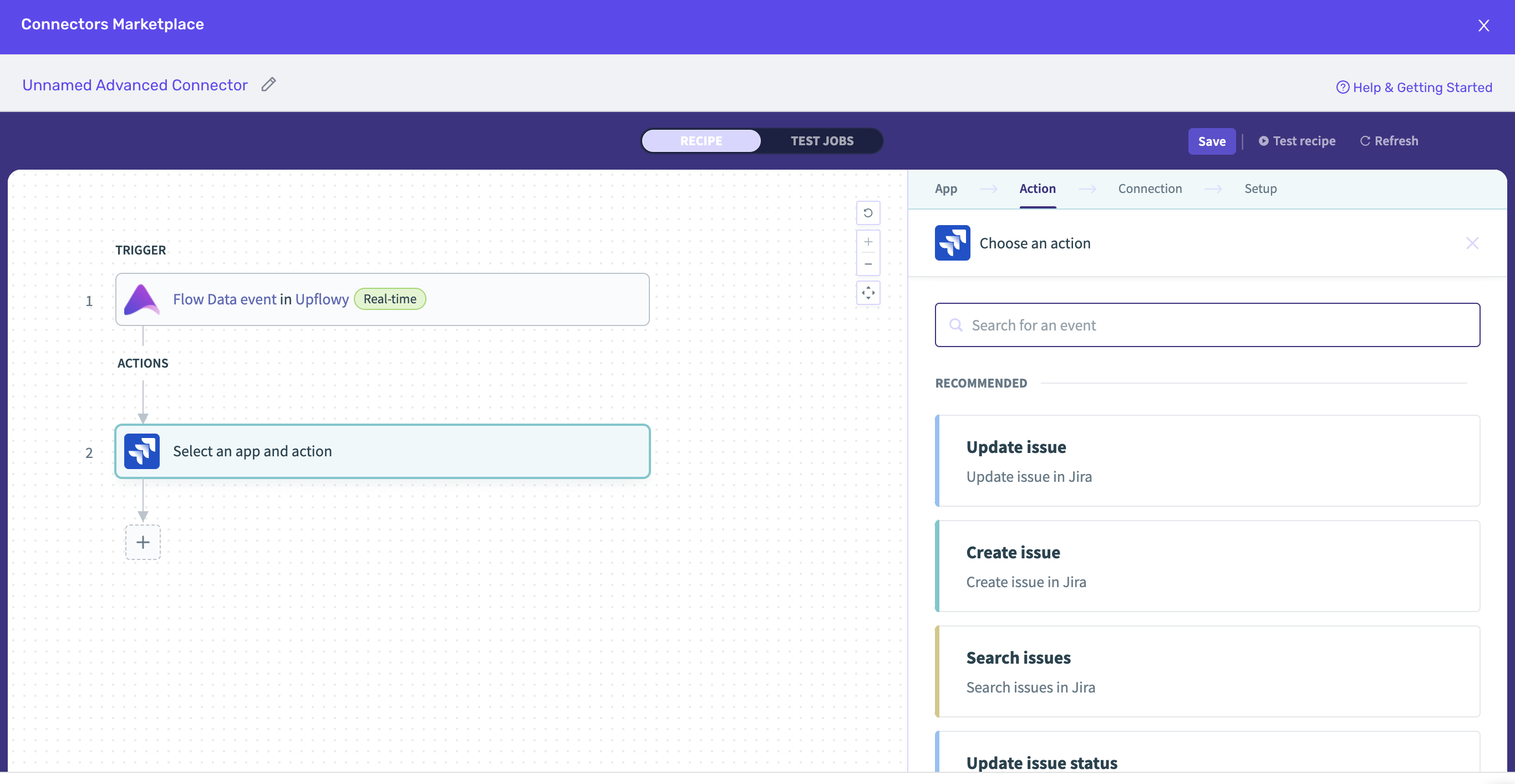Close the Connectors Marketplace dialog

1483,26
